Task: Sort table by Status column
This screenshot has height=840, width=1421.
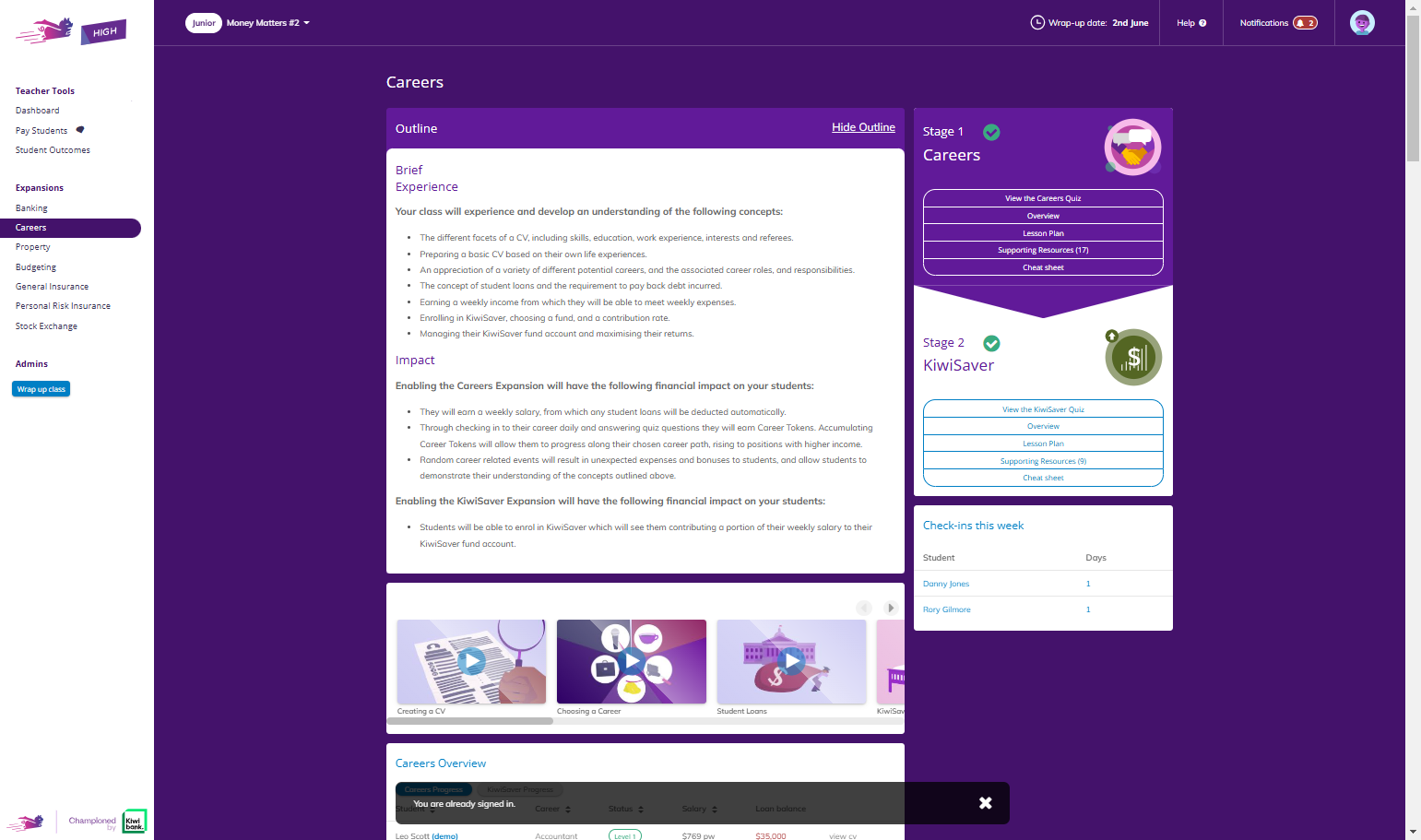Action: tap(626, 809)
